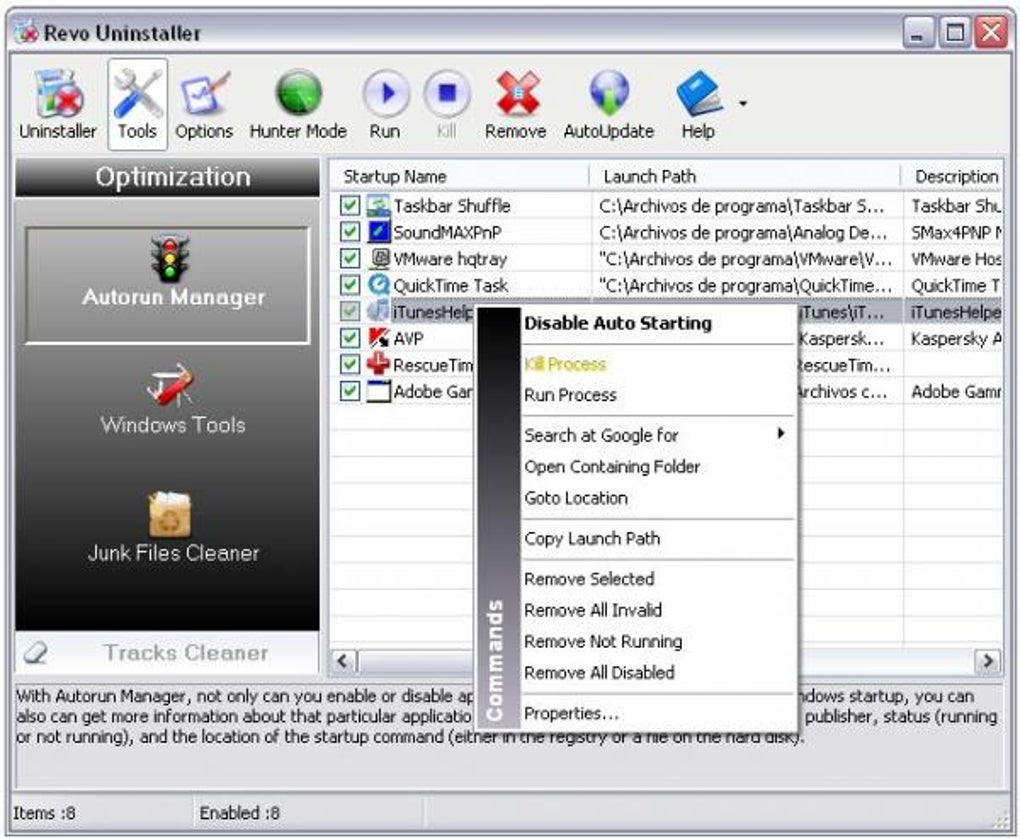Sort by Startup Name column header
Image resolution: width=1020 pixels, height=838 pixels.
(460, 176)
